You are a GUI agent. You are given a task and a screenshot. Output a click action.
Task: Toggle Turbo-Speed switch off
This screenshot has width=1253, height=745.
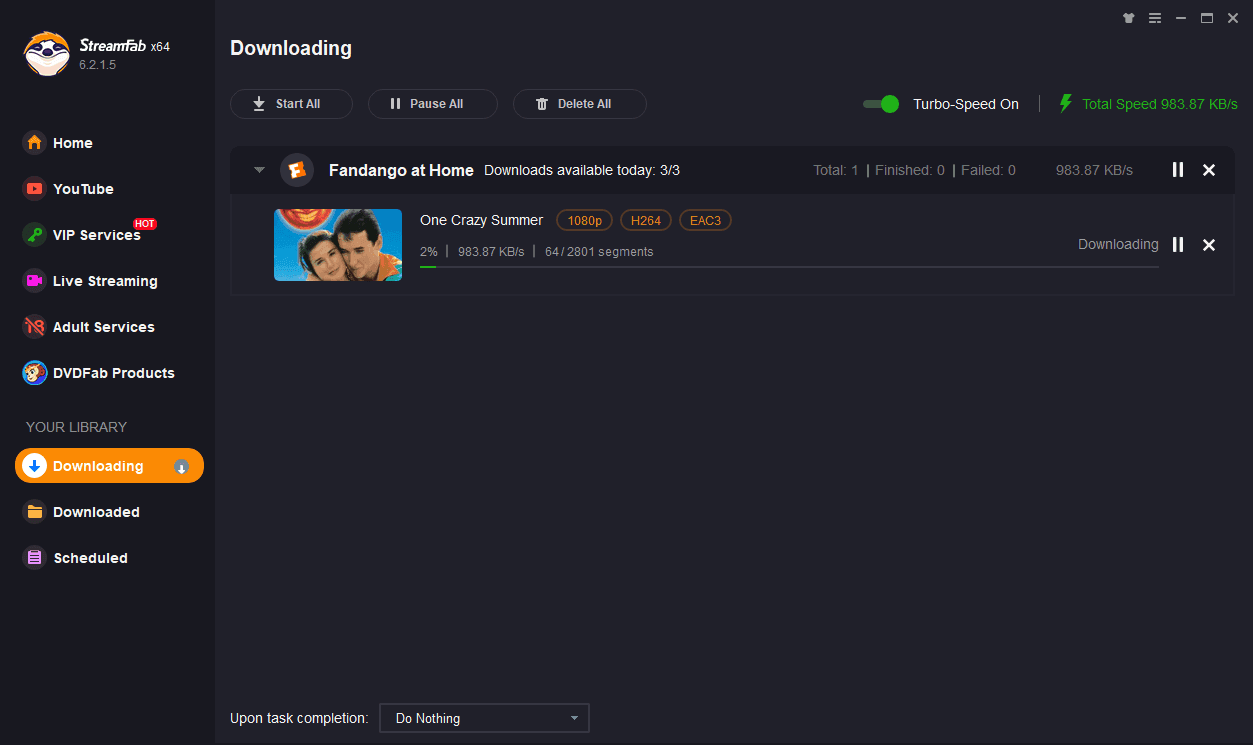(881, 104)
